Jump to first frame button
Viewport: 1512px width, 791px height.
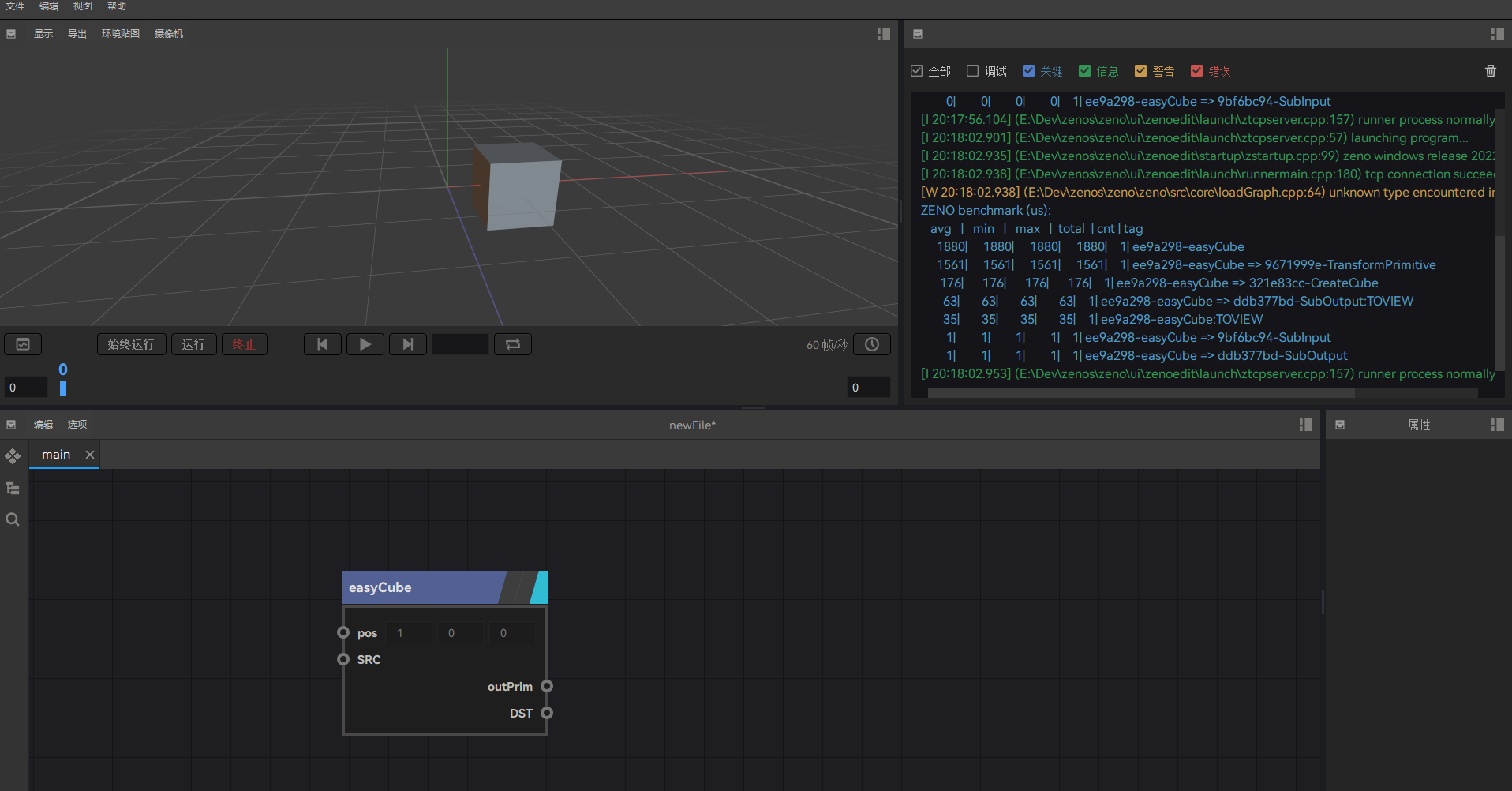click(323, 344)
